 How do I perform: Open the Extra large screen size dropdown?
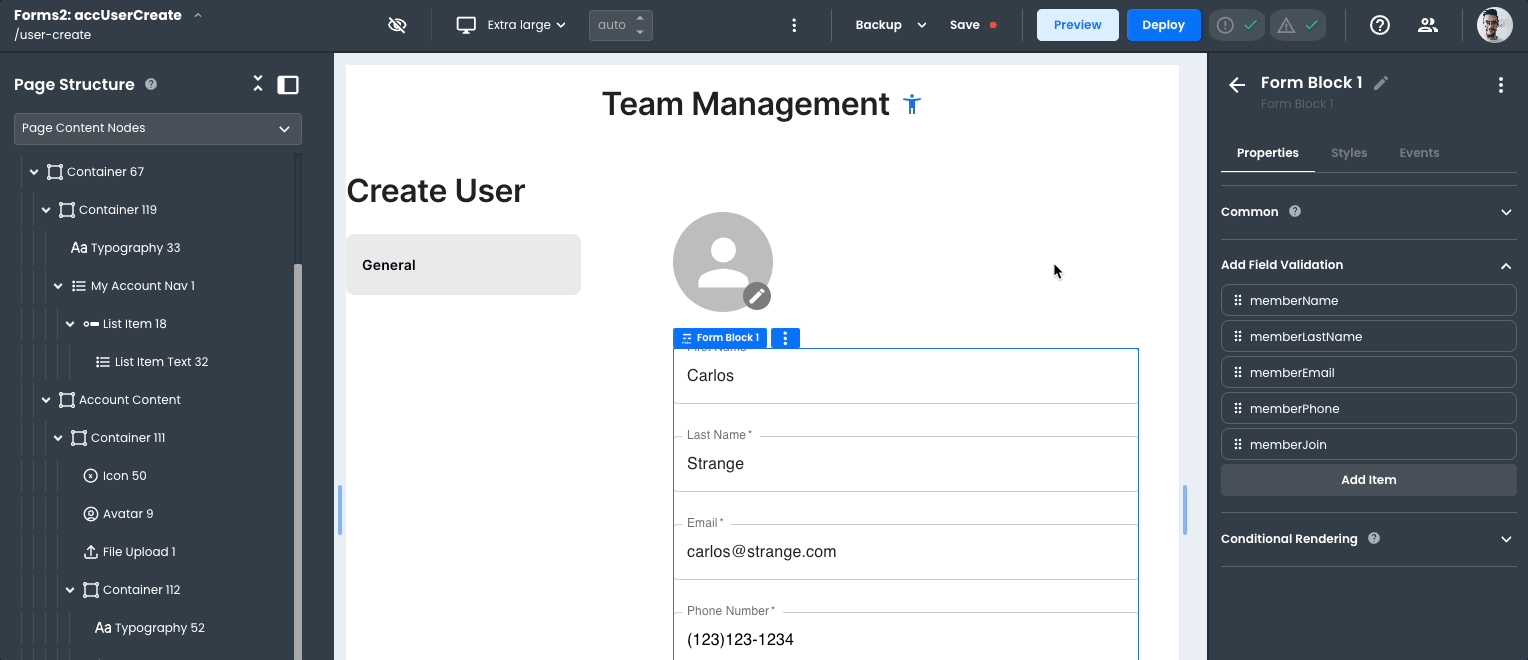[x=511, y=25]
